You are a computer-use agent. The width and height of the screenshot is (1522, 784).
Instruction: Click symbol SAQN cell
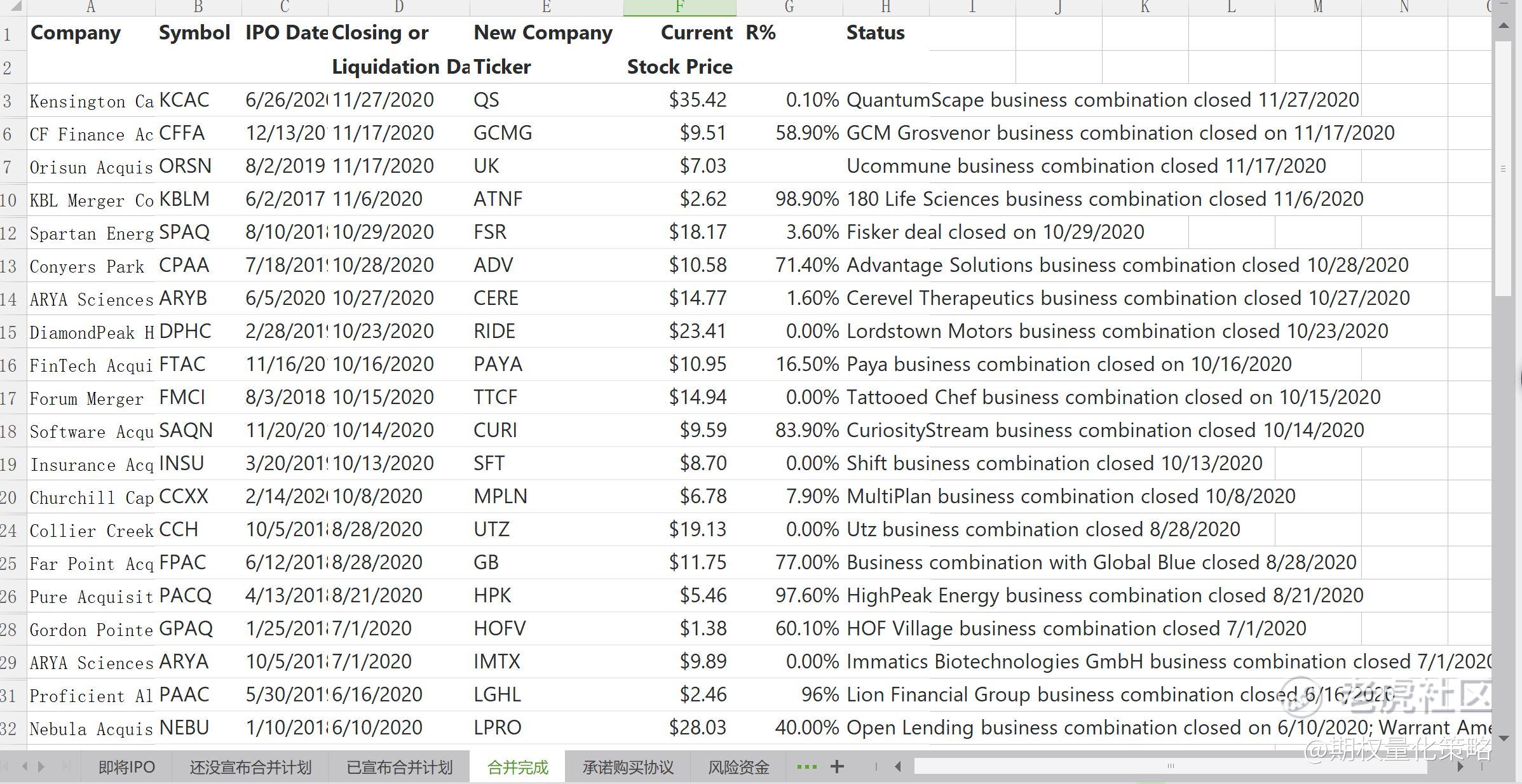[x=198, y=430]
